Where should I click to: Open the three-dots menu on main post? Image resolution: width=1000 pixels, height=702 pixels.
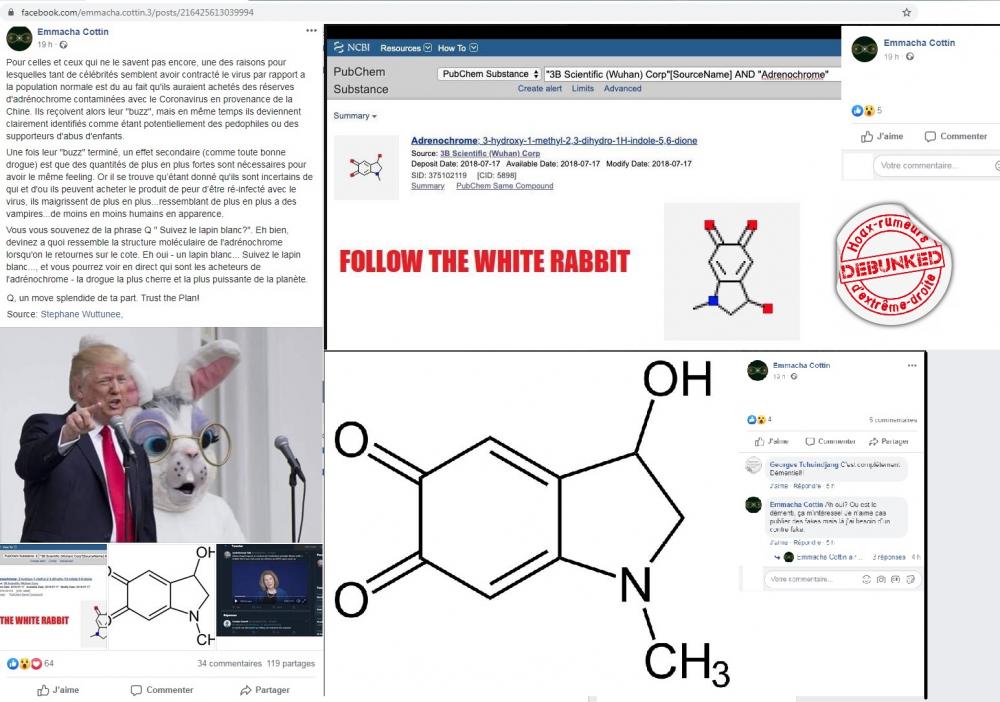point(311,31)
